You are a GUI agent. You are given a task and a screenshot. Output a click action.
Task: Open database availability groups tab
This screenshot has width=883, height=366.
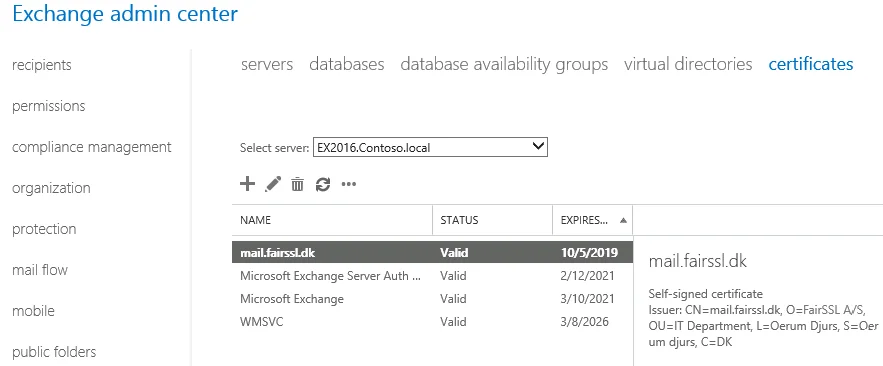click(x=504, y=65)
